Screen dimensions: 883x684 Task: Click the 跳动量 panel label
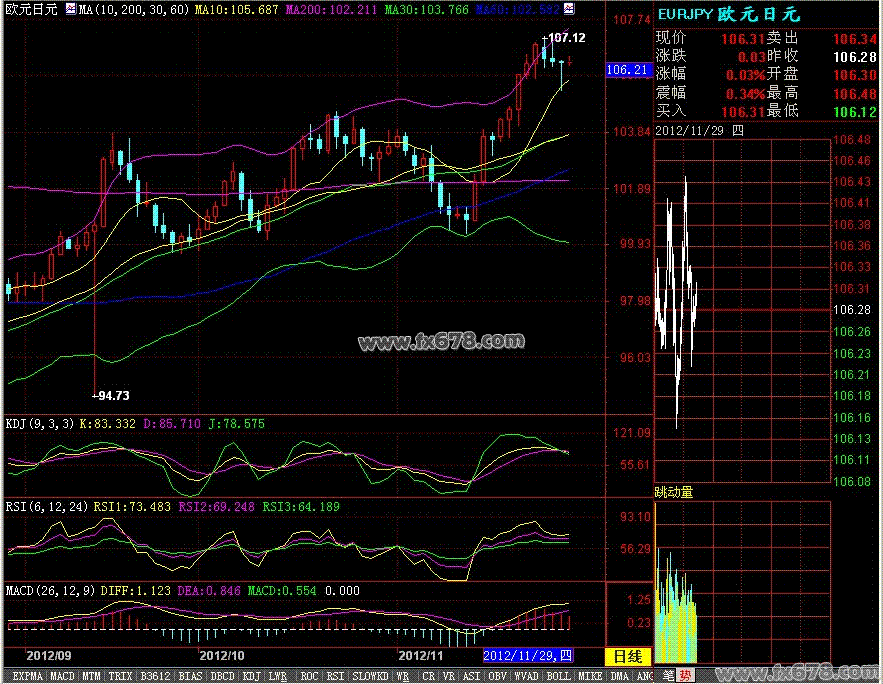point(674,493)
